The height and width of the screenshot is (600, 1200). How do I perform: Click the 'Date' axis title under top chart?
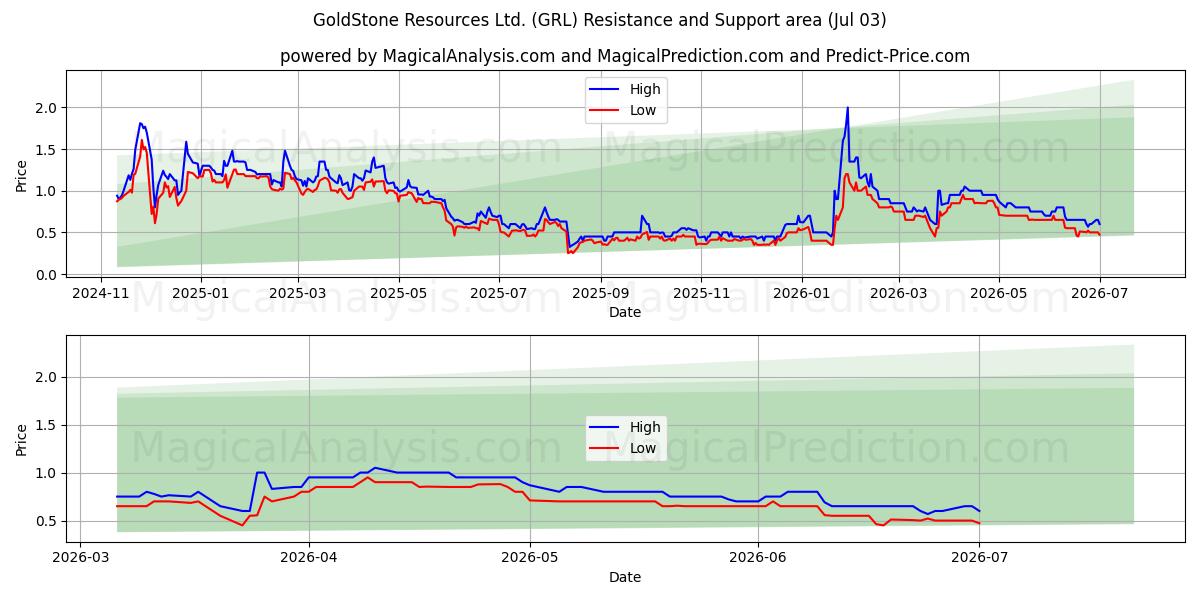(625, 313)
